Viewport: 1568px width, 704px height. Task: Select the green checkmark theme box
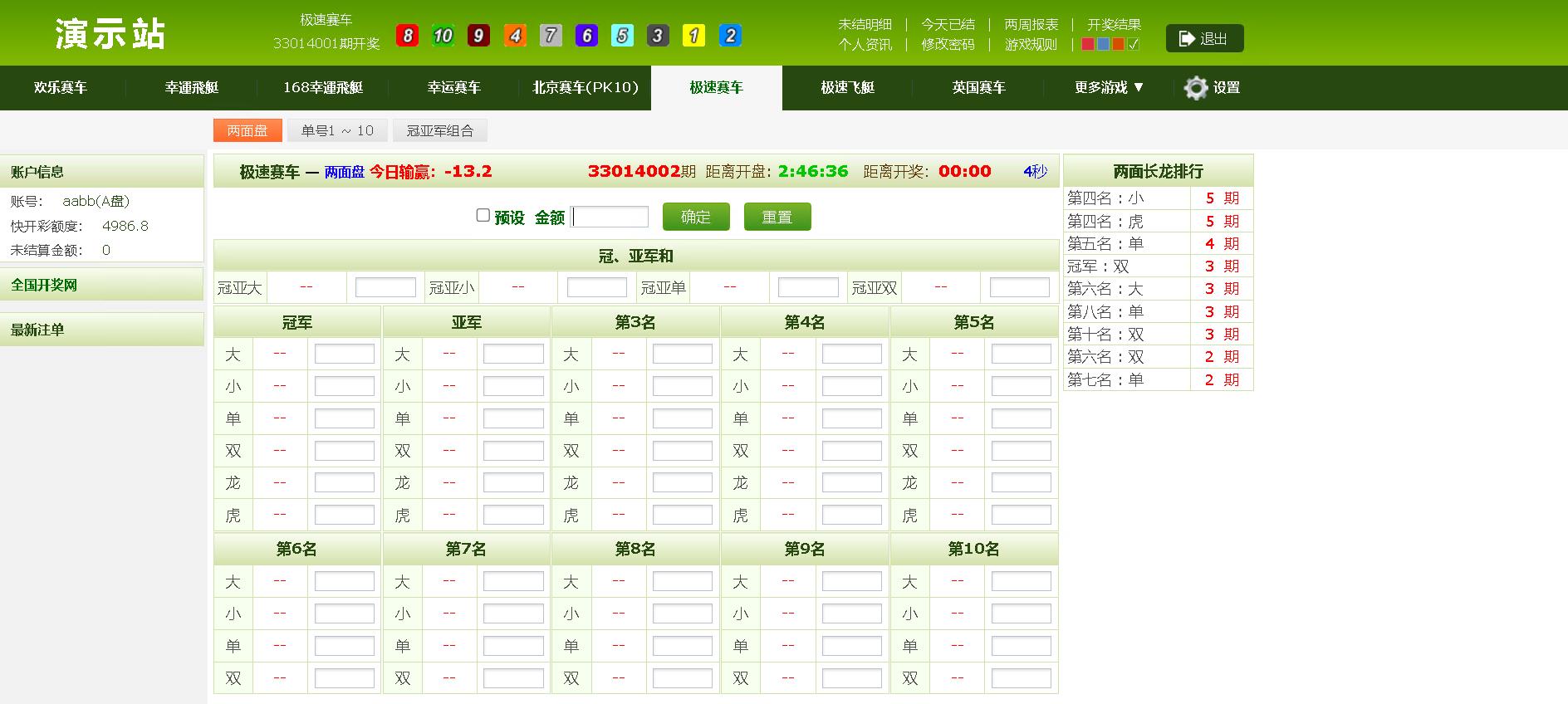[x=1134, y=44]
